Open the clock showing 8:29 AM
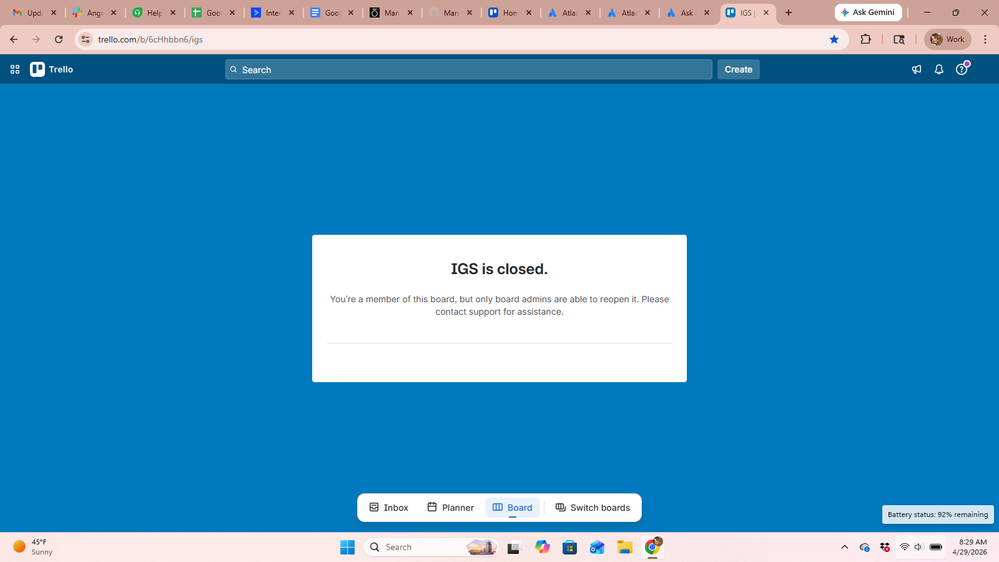 972,547
